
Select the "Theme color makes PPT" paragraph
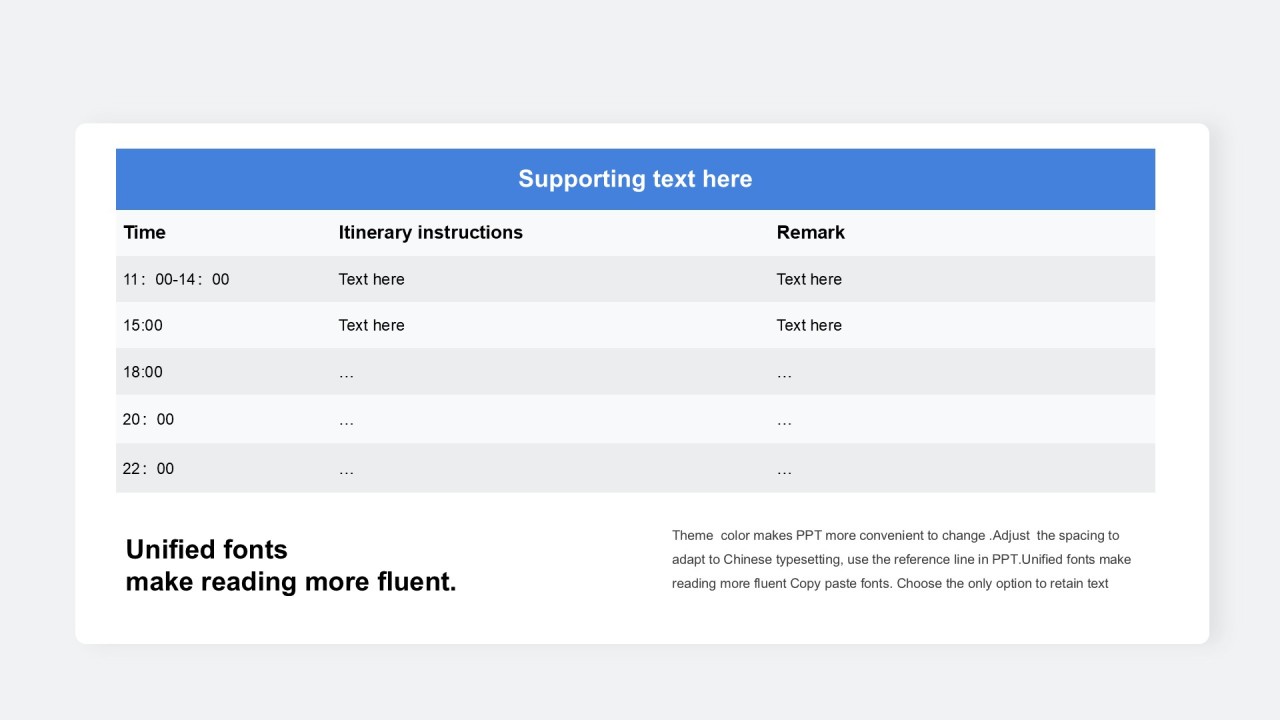point(900,559)
